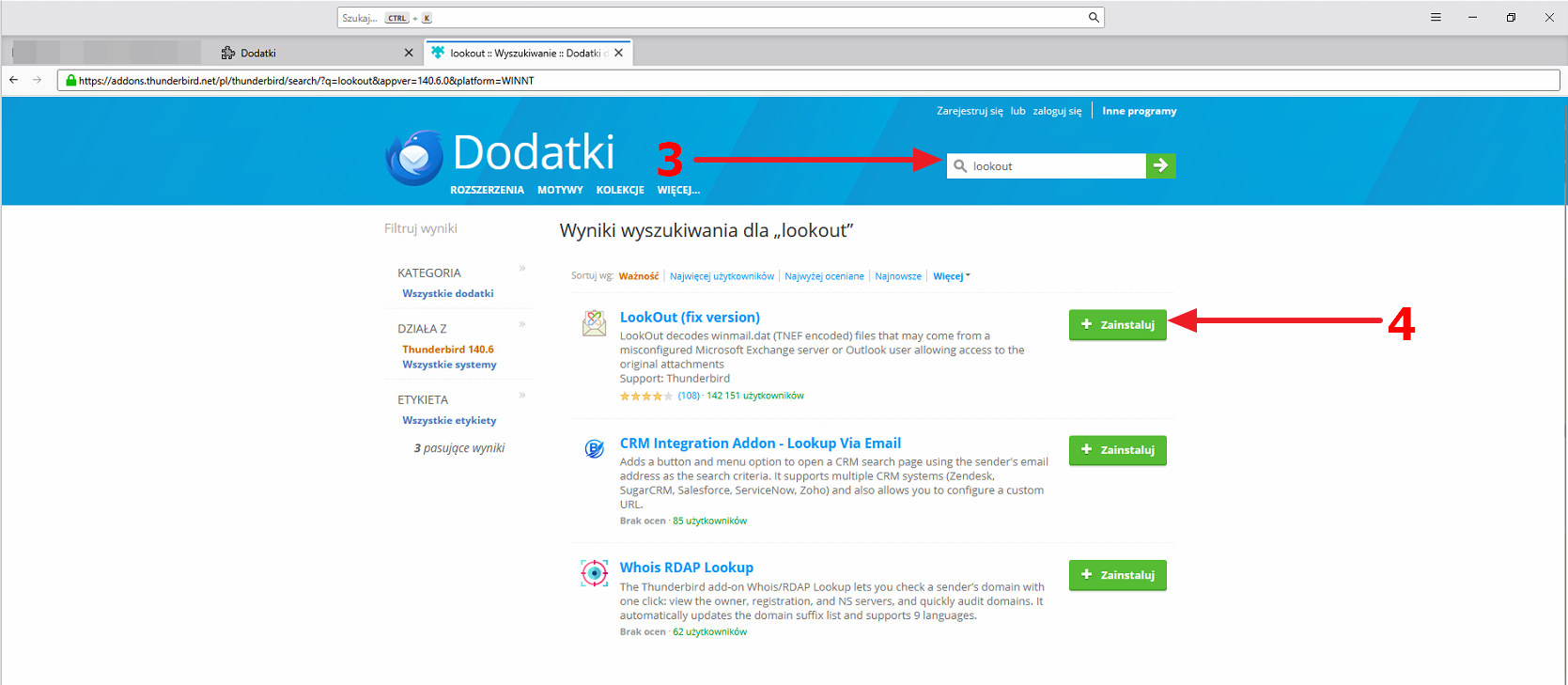Click the LookOut add-on envelope icon

[594, 324]
